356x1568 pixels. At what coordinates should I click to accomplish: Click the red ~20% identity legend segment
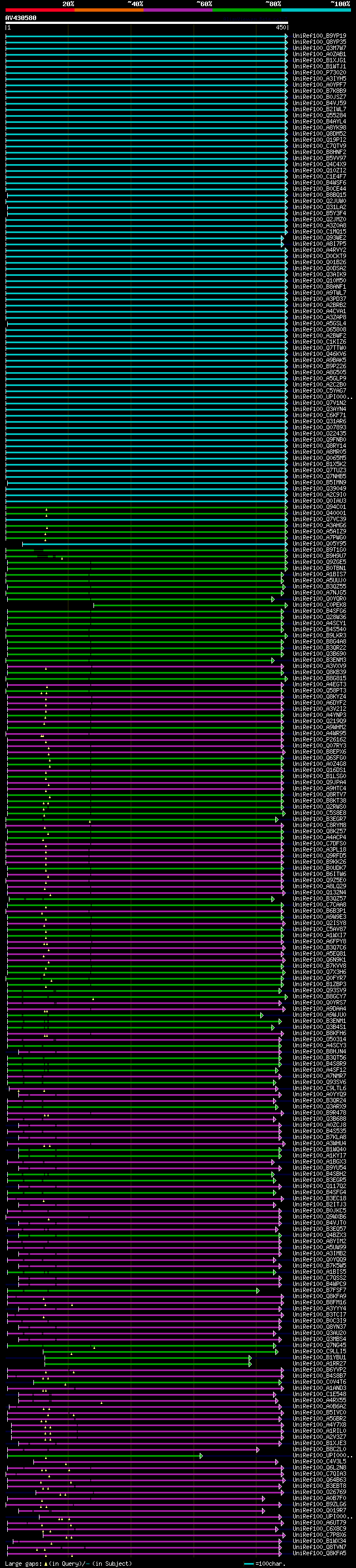coord(39,10)
